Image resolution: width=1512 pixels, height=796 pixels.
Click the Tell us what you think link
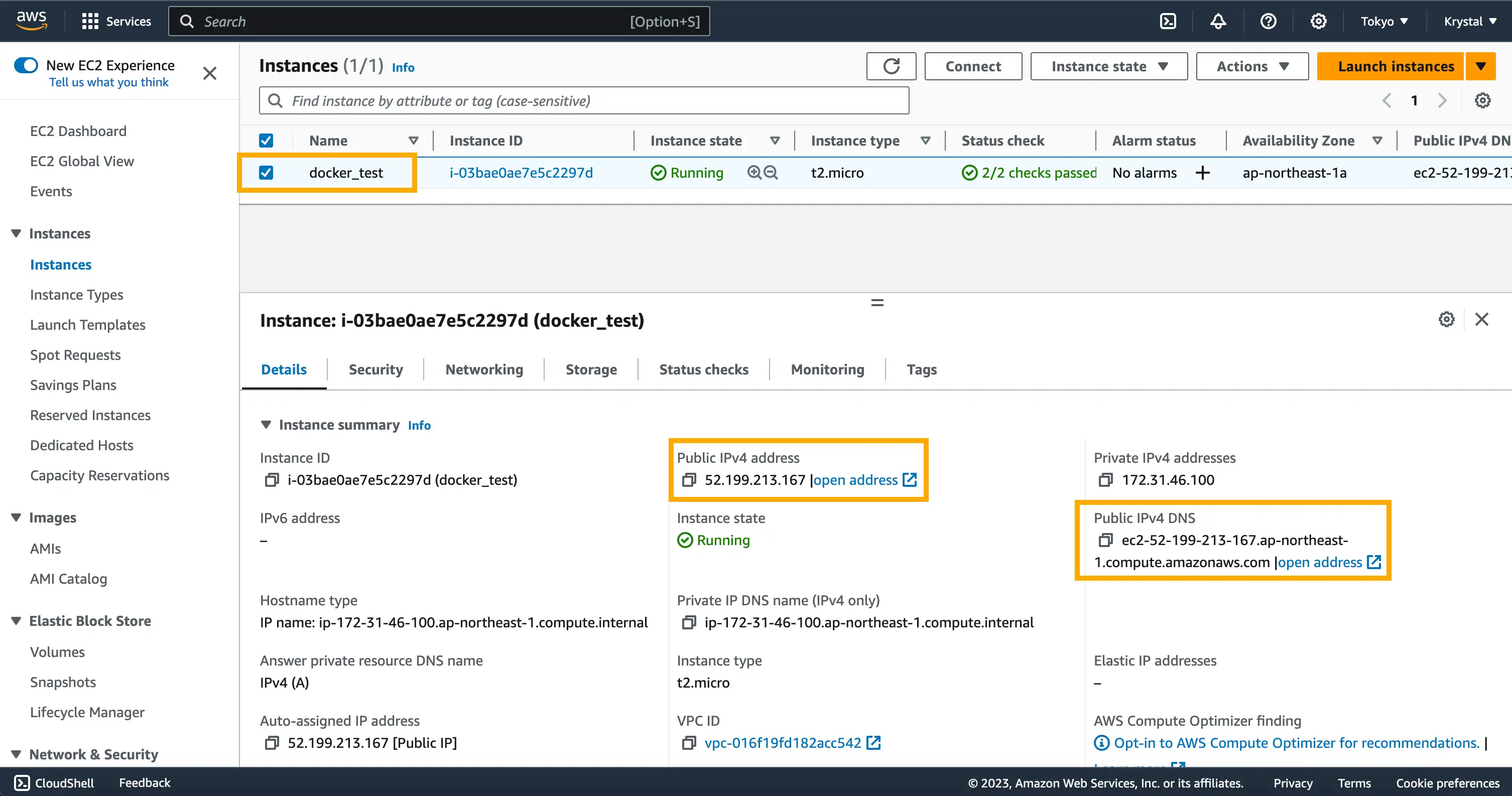coord(108,82)
